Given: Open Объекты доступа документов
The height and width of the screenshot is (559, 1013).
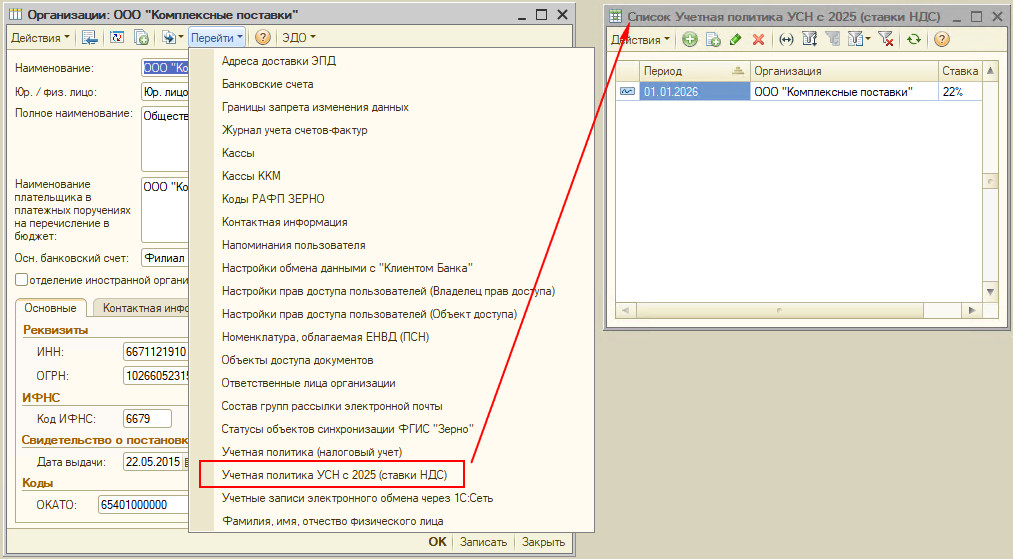Looking at the screenshot, I should [297, 360].
